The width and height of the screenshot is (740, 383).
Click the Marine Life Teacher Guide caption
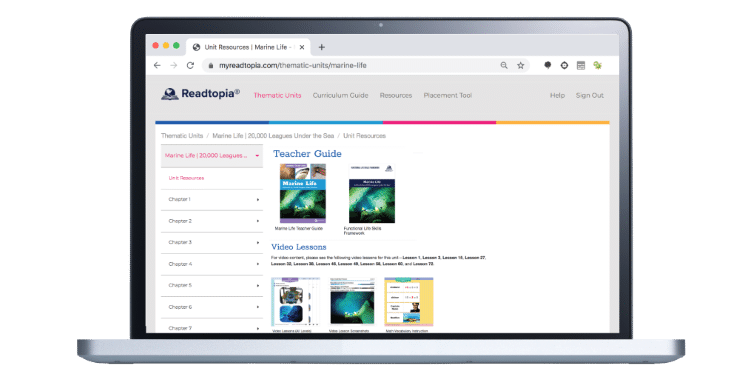click(x=299, y=228)
